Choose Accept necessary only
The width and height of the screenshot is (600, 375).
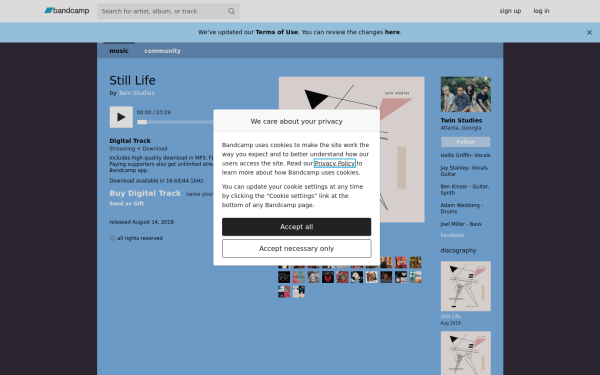[x=296, y=249]
